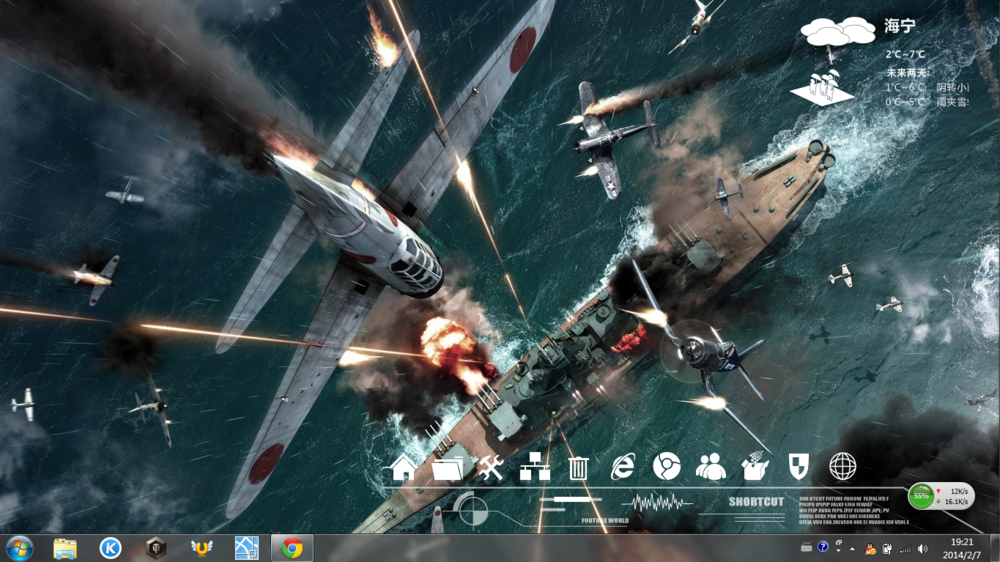Click the green 55% memory ball
This screenshot has width=1000, height=562.
click(x=921, y=496)
